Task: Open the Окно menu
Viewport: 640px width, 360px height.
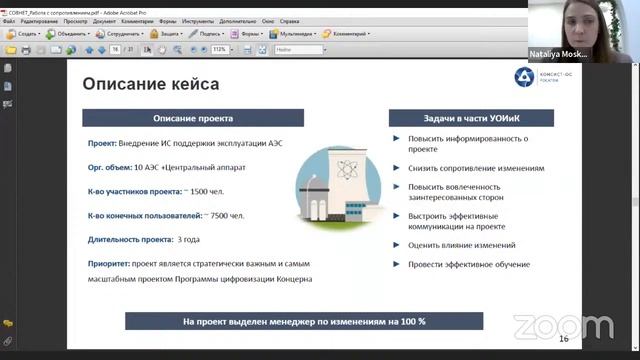Action: pyautogui.click(x=268, y=21)
